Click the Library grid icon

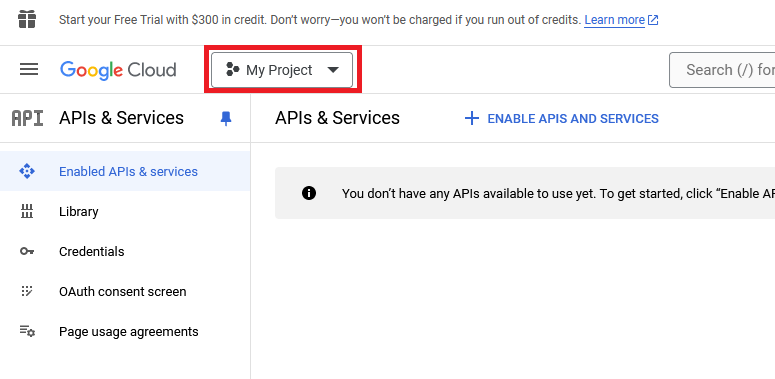[x=27, y=211]
